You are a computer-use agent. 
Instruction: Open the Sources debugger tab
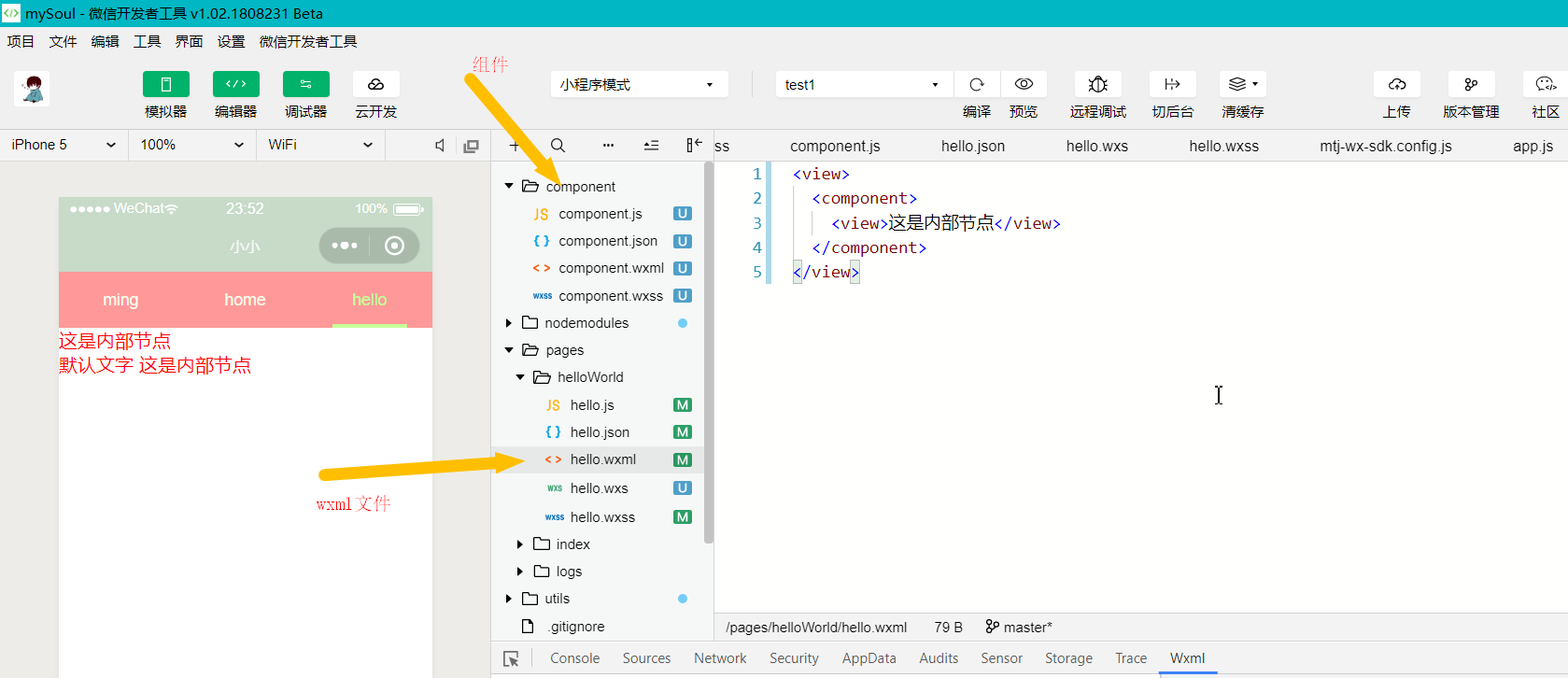[647, 658]
